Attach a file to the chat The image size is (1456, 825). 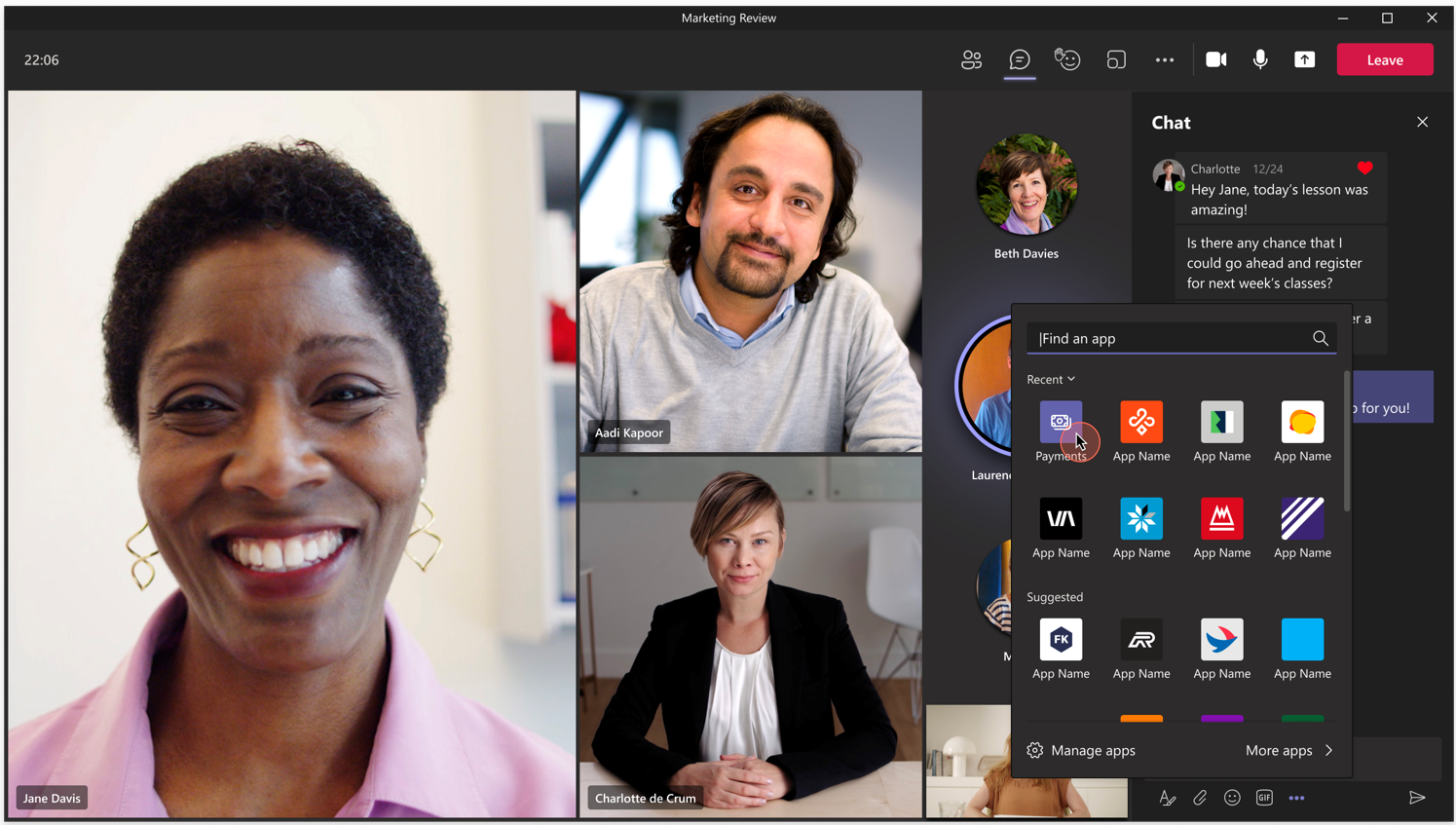tap(1199, 798)
